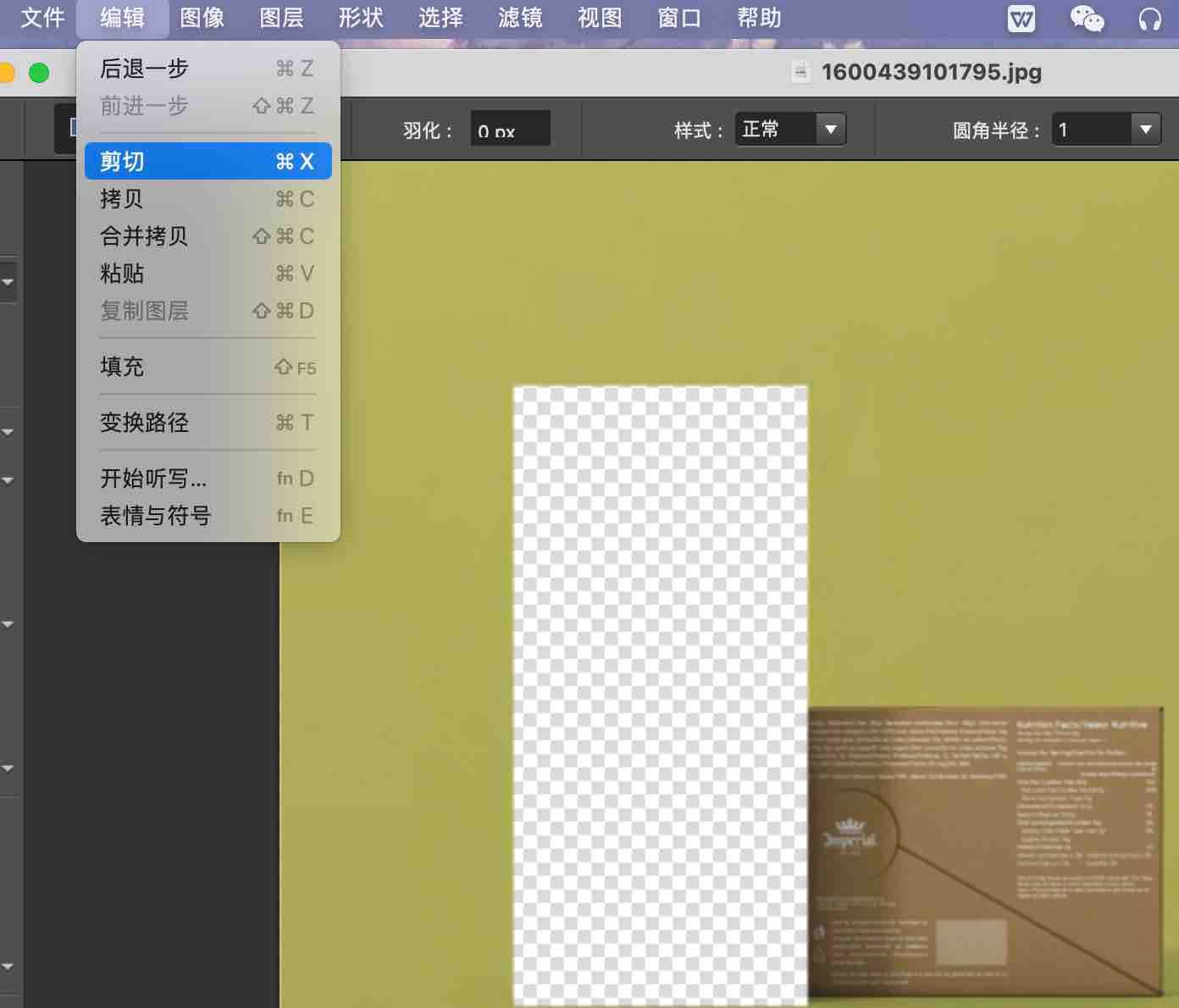Choose 拷贝 from the edit menu
The image size is (1179, 1008).
point(208,199)
